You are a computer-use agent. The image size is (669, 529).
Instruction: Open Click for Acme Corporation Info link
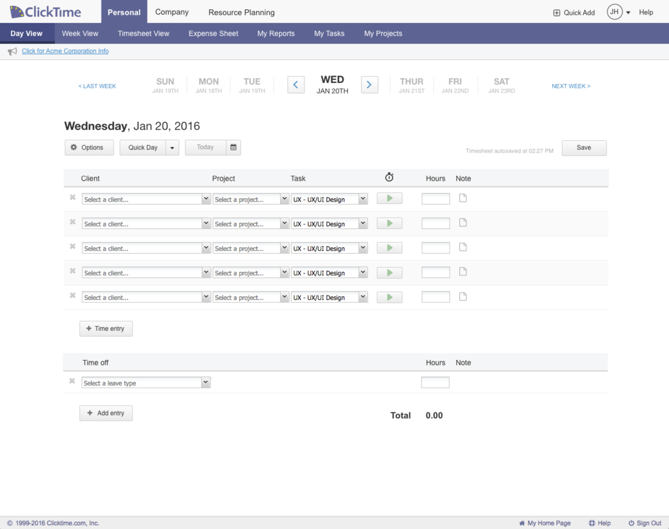(x=65, y=51)
